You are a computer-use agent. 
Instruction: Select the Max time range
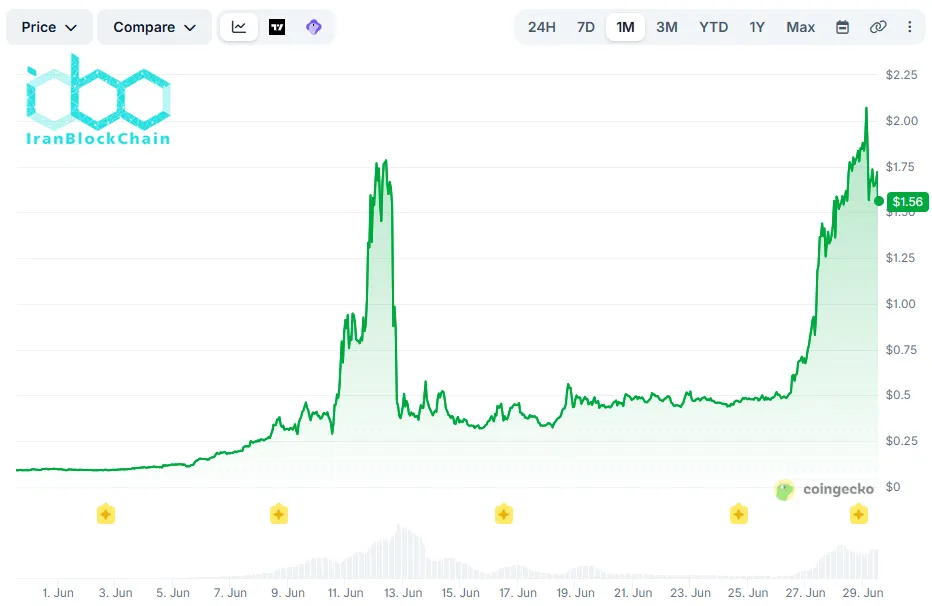[x=800, y=27]
